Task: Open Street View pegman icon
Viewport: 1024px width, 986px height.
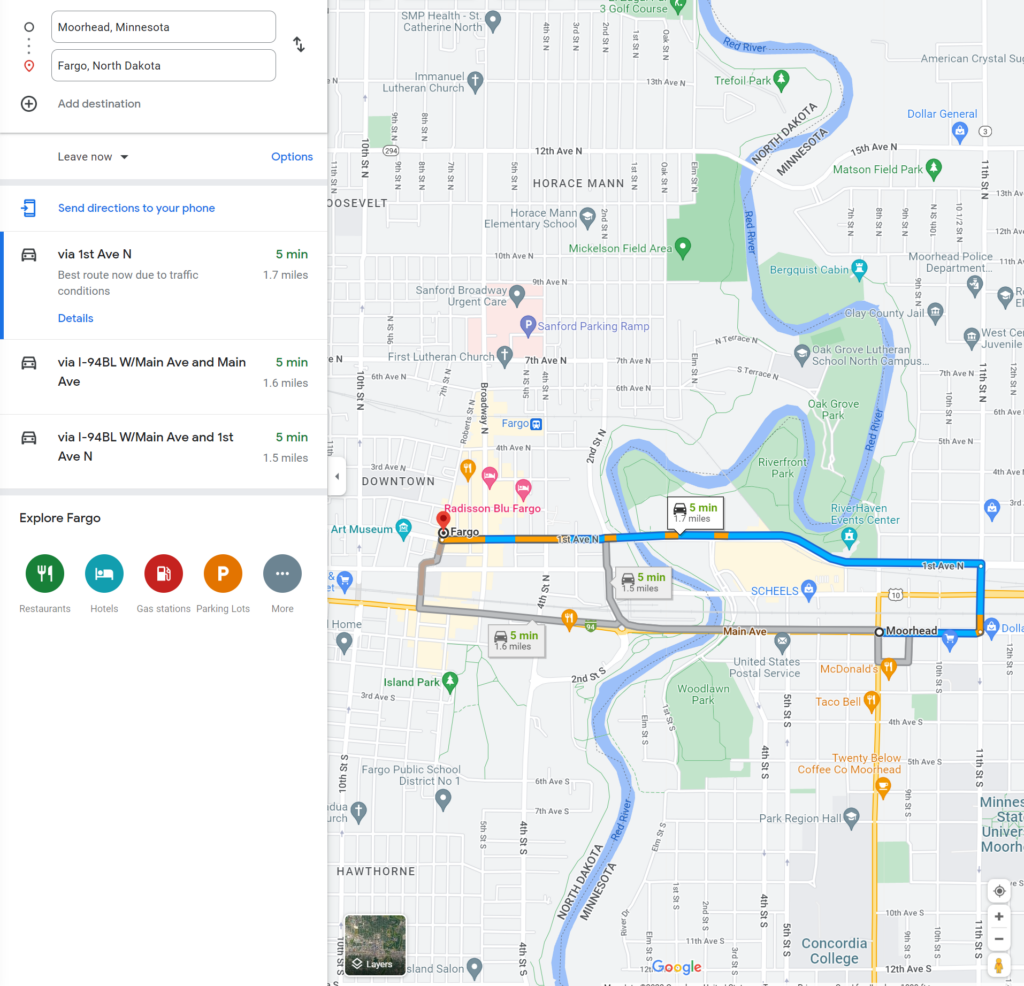Action: coord(999,965)
